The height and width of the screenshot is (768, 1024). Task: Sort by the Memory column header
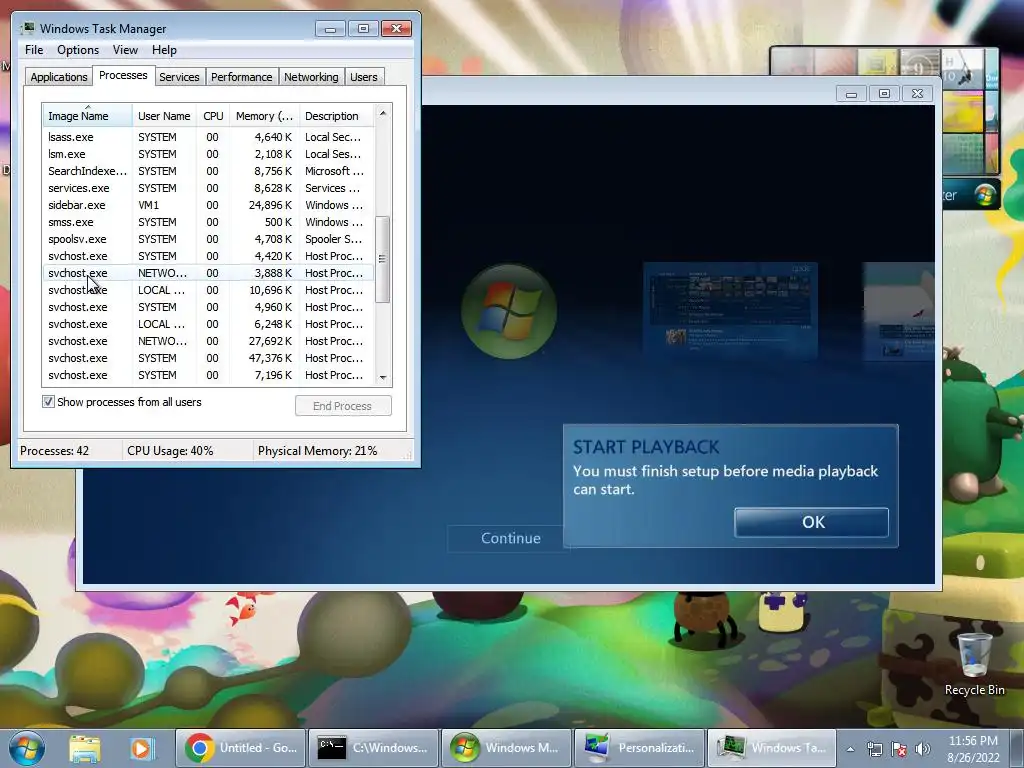(x=264, y=116)
